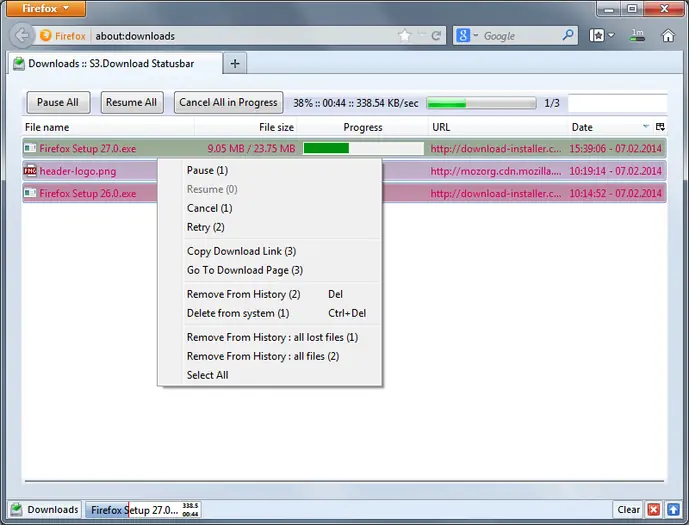Click the red X icon in status bar

click(x=654, y=509)
